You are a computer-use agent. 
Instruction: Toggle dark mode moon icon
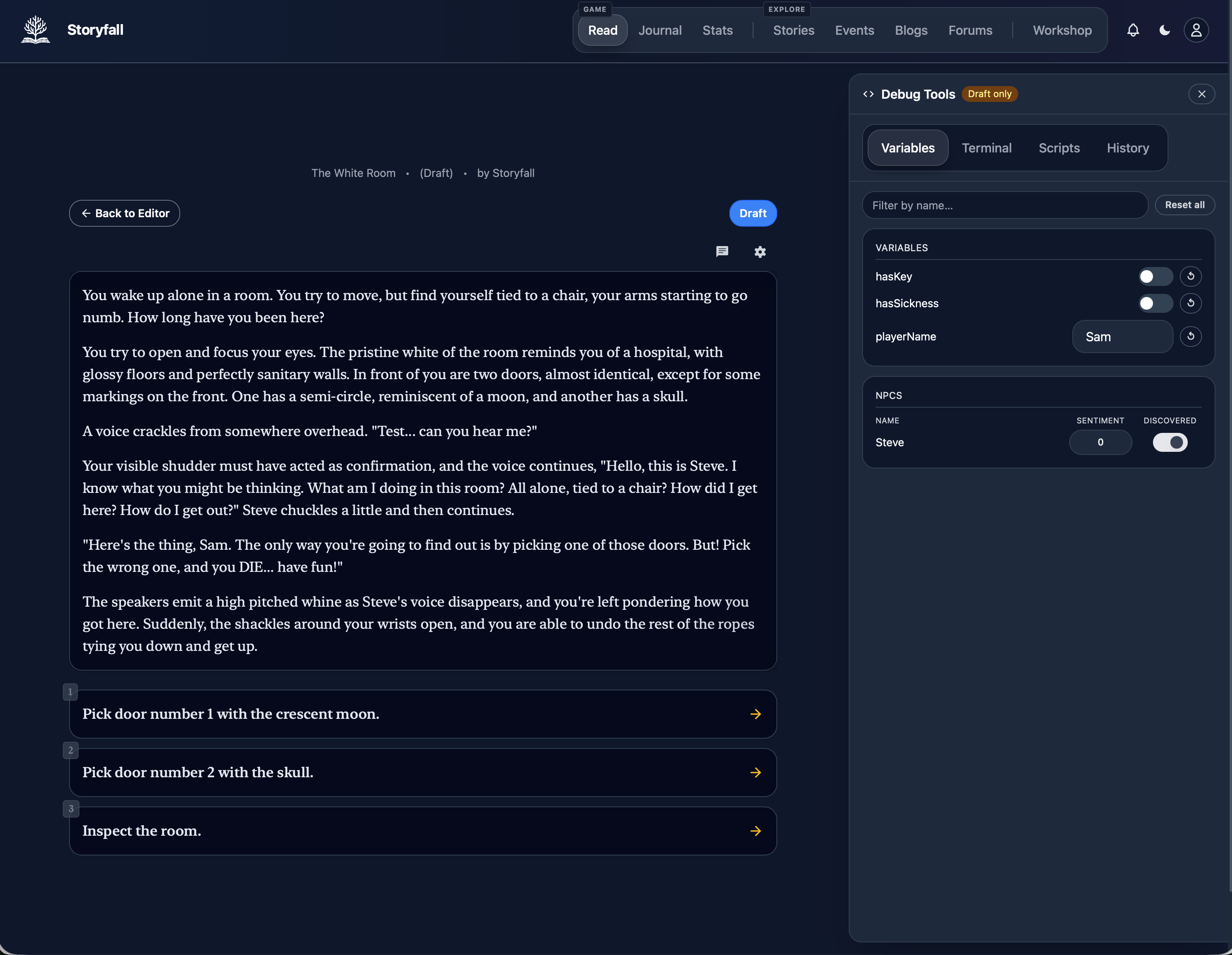pos(1164,30)
